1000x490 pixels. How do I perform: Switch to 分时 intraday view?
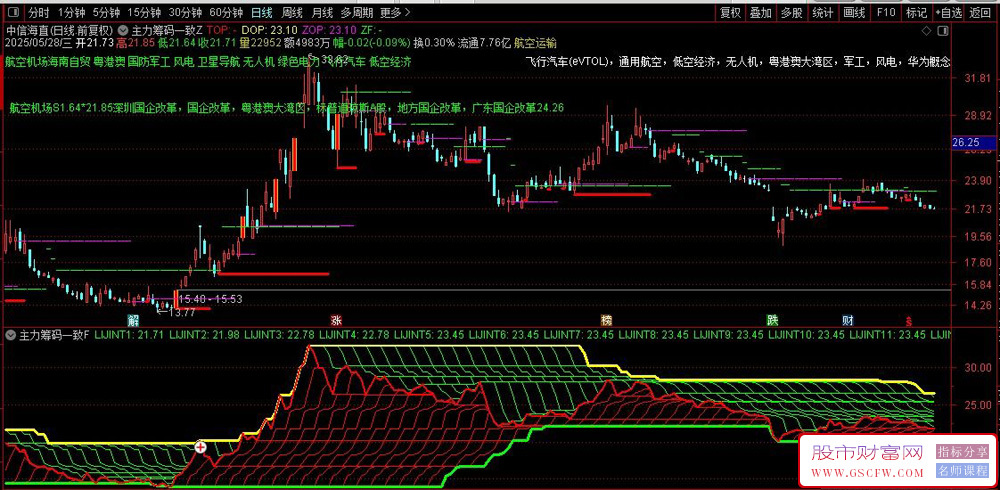[38, 12]
